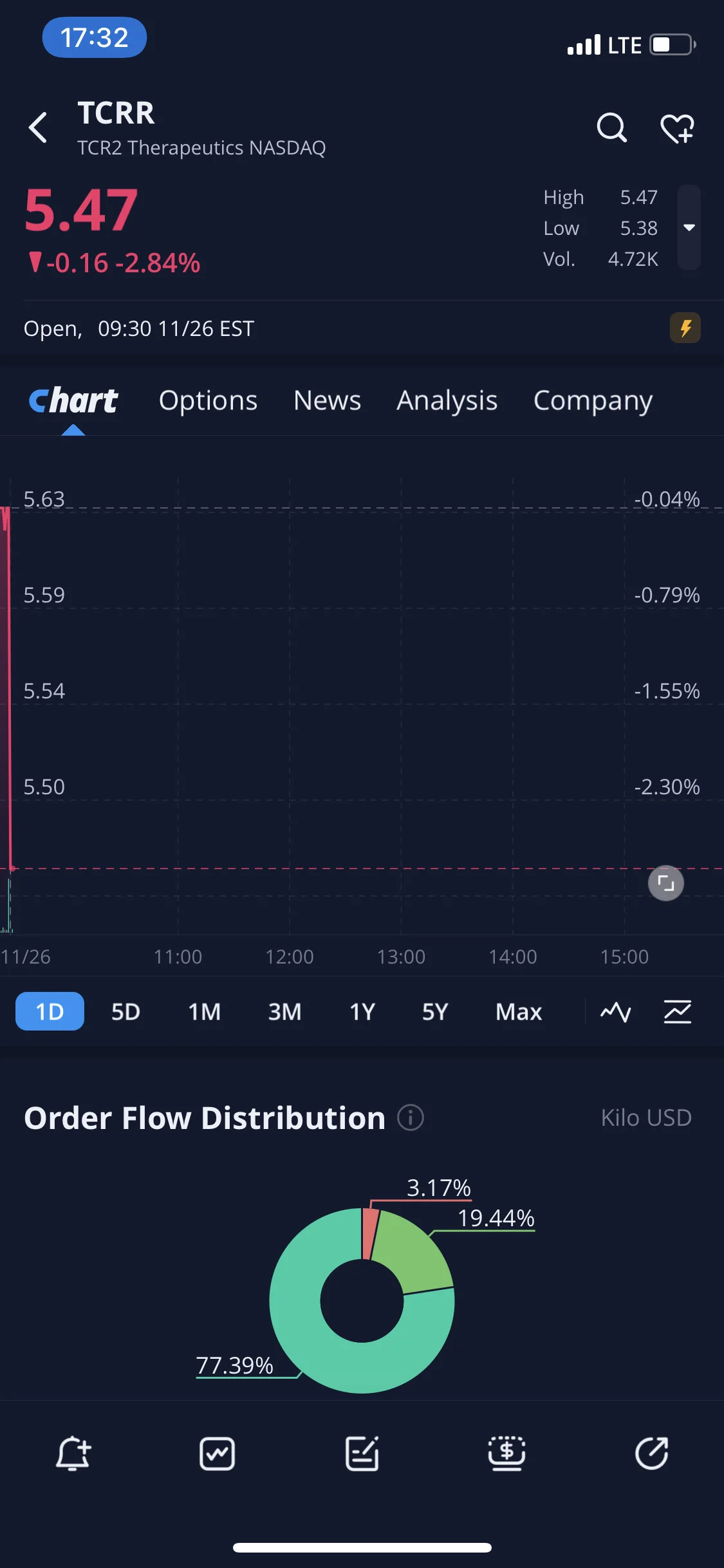Open the search magnifier icon

pos(611,127)
